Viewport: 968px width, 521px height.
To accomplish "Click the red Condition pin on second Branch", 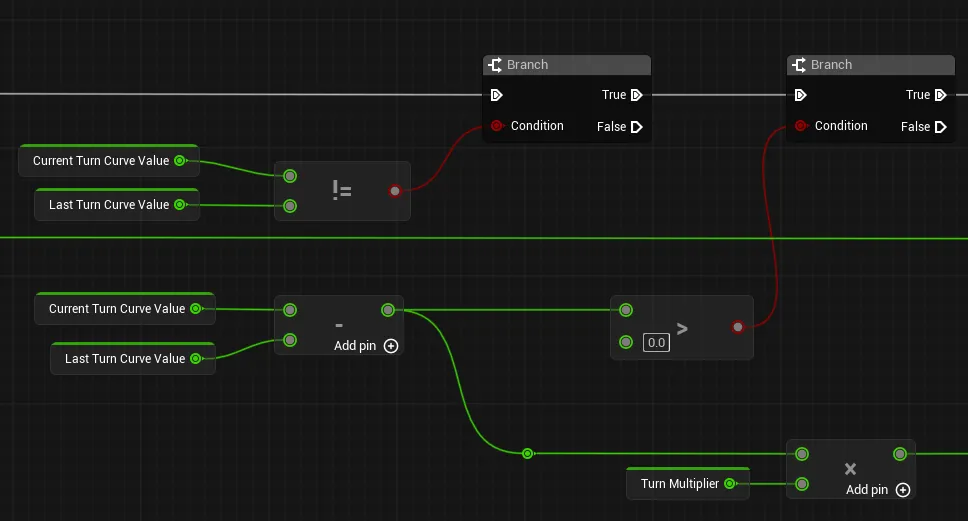I will [801, 126].
